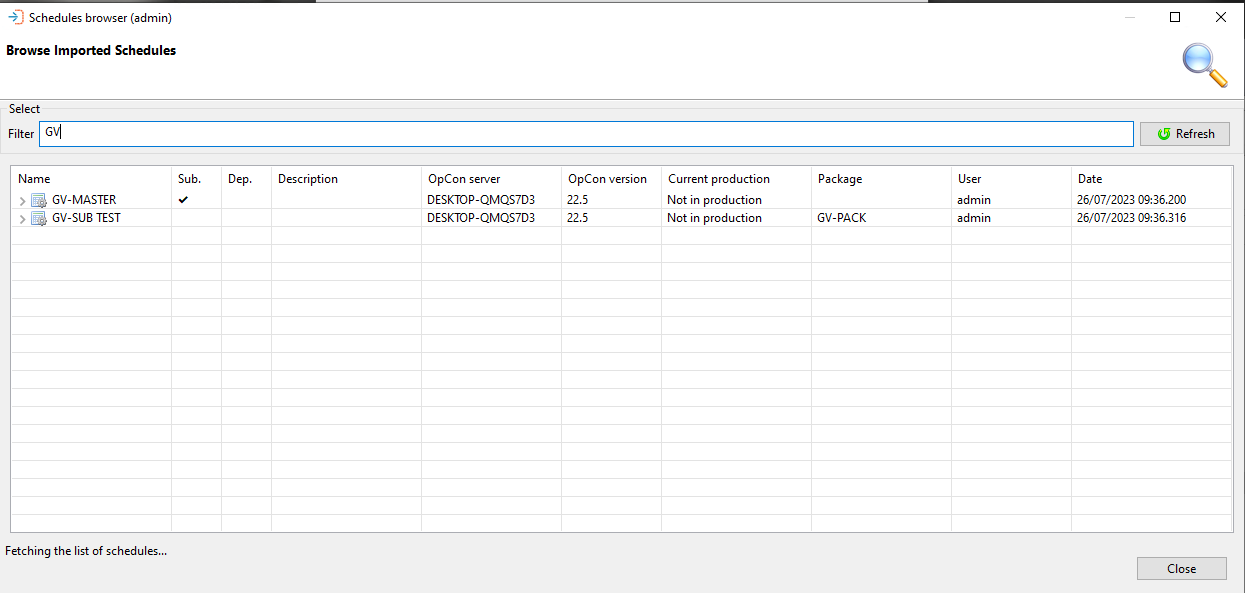
Task: Expand the GV-SUB TEST tree row
Action: [x=22, y=218]
